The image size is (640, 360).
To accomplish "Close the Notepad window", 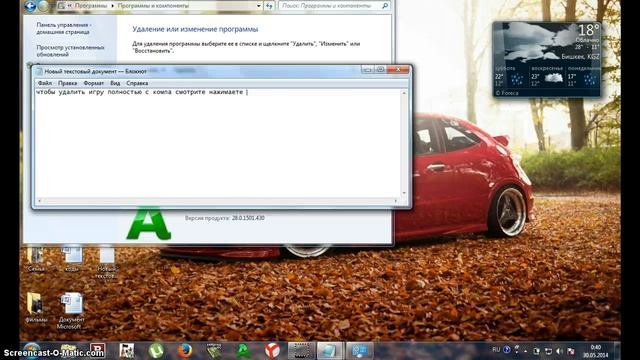I will tap(398, 70).
